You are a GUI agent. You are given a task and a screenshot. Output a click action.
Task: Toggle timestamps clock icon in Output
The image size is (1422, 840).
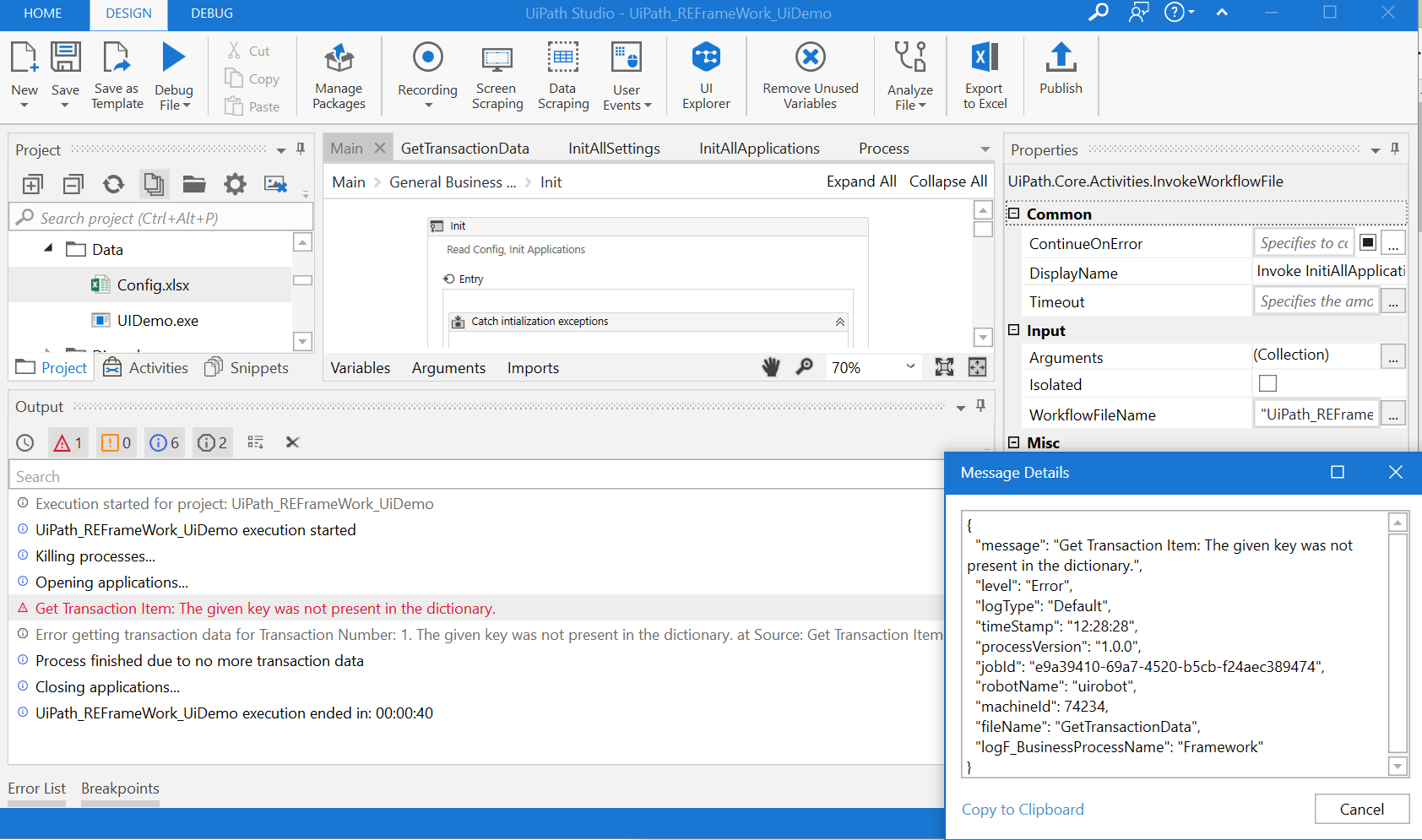click(x=25, y=442)
